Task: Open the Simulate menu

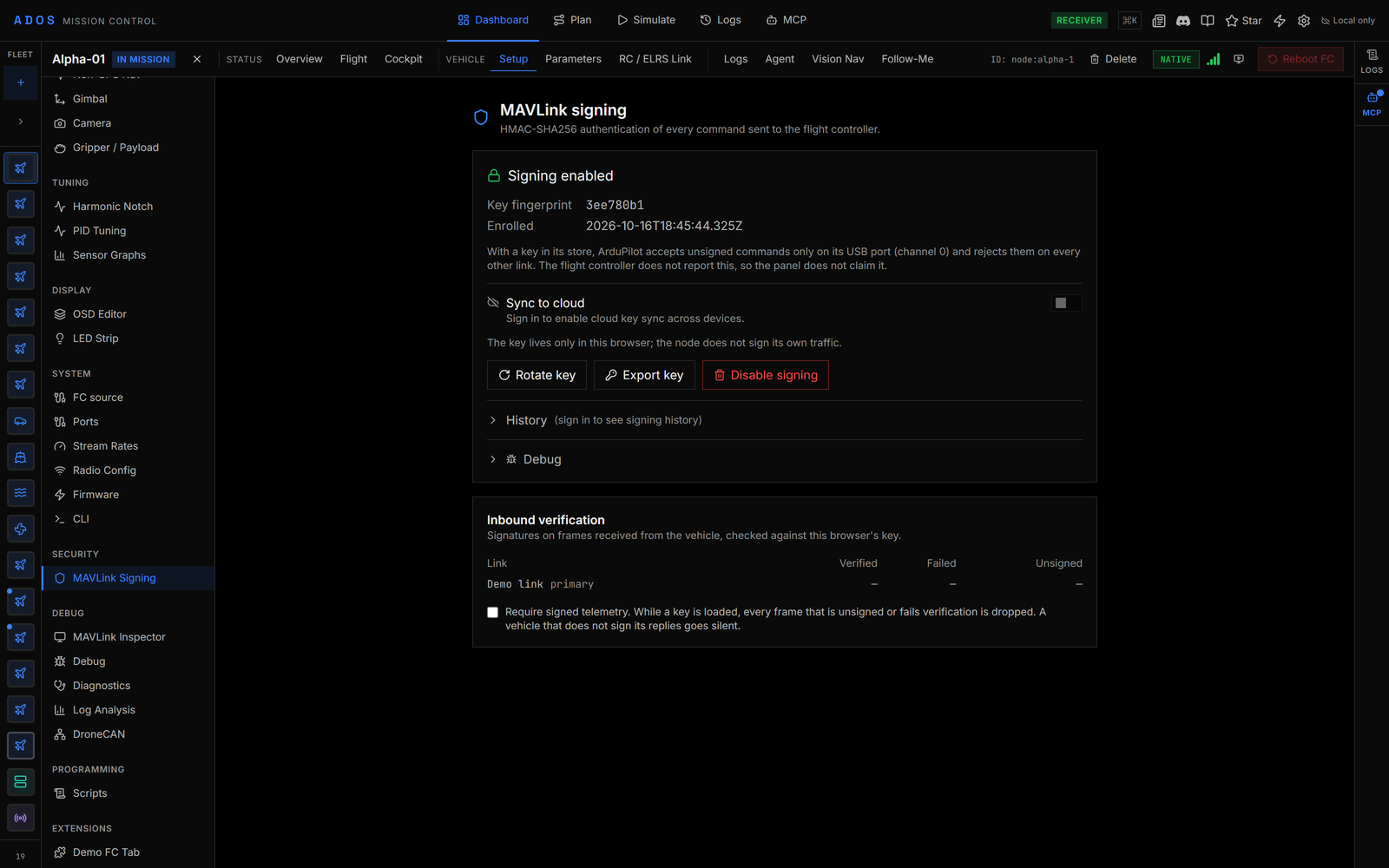Action: (x=646, y=20)
